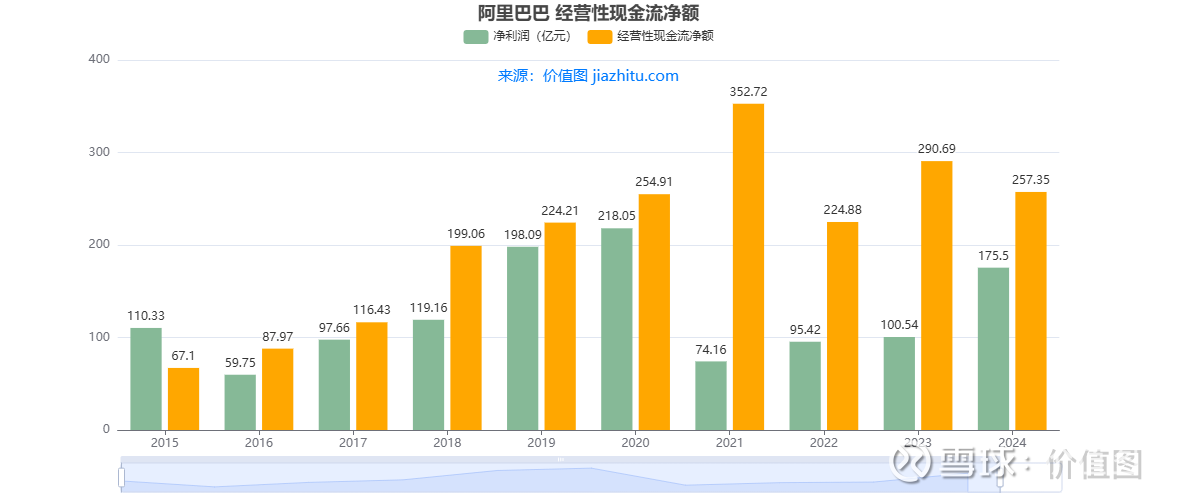Click the 100 y-axis tick label
Screen dimensions: 1177x500
point(100,338)
